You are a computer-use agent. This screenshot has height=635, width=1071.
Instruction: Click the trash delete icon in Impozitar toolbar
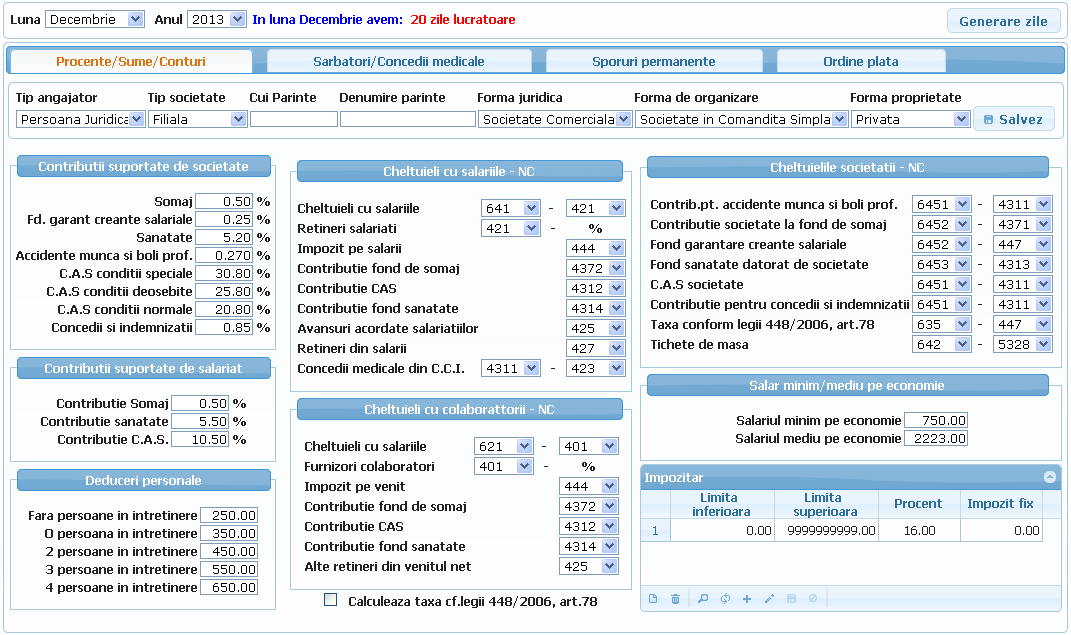pyautogui.click(x=676, y=599)
